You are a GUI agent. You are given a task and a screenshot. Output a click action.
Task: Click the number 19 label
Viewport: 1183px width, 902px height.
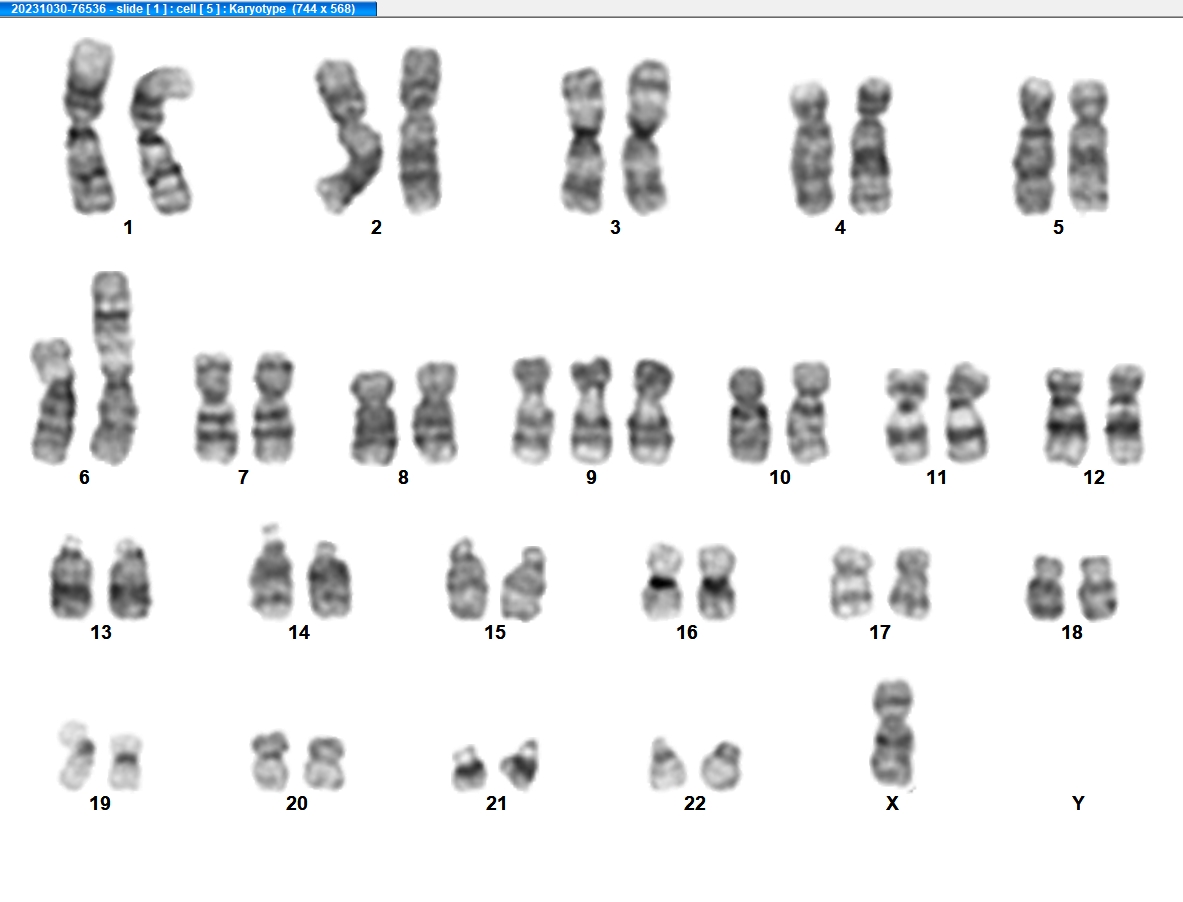tap(100, 803)
